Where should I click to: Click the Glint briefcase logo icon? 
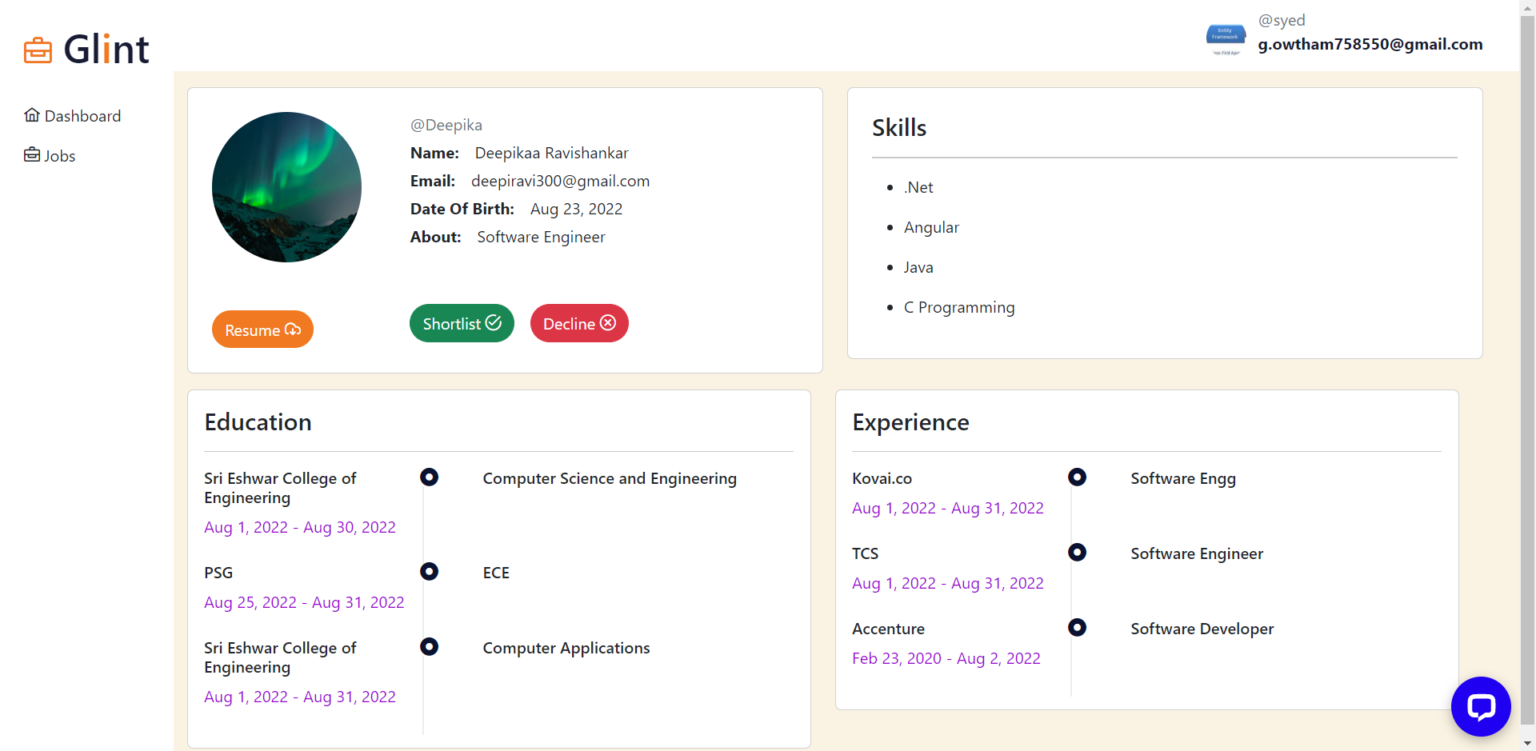pos(37,48)
